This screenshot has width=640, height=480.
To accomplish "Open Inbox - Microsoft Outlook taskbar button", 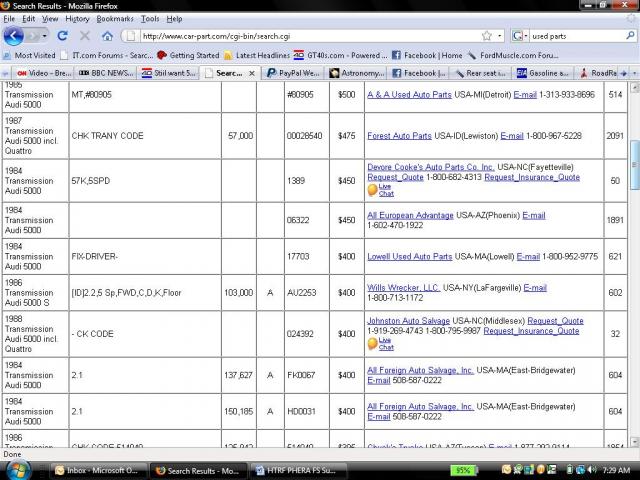I will point(98,471).
